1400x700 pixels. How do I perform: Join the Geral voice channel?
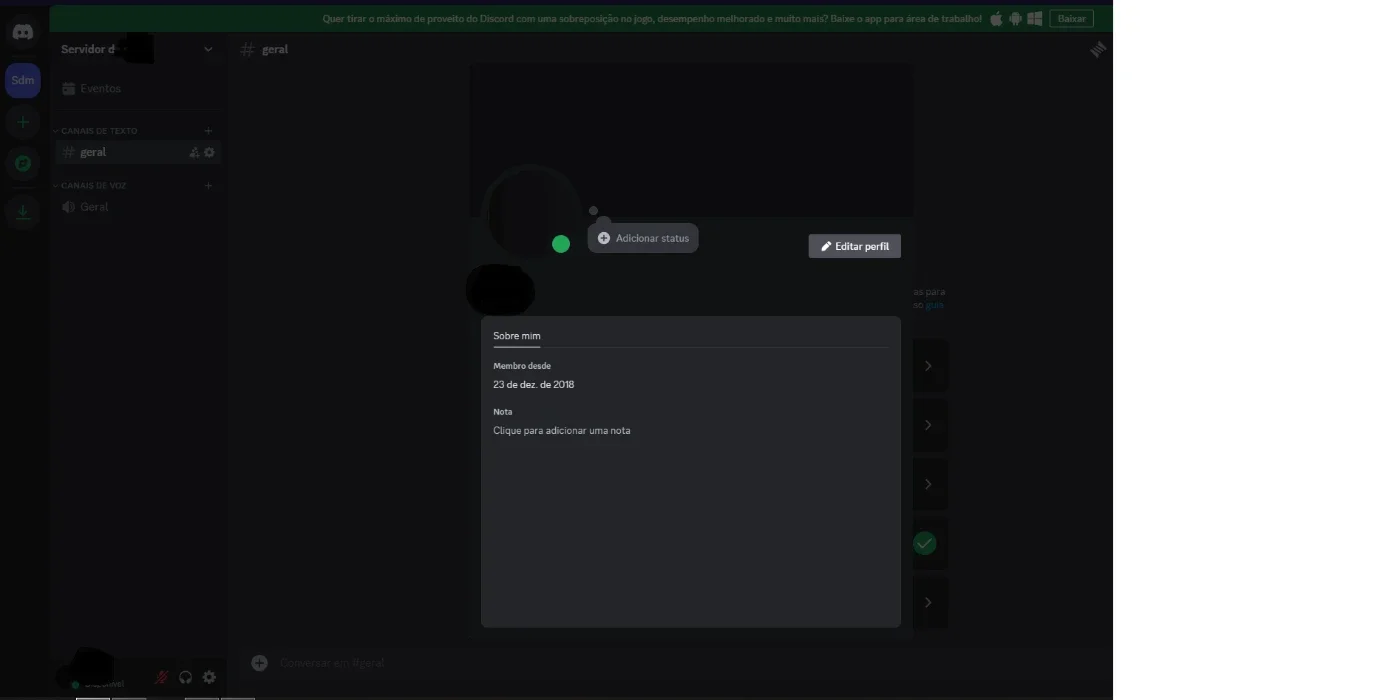[x=137, y=207]
